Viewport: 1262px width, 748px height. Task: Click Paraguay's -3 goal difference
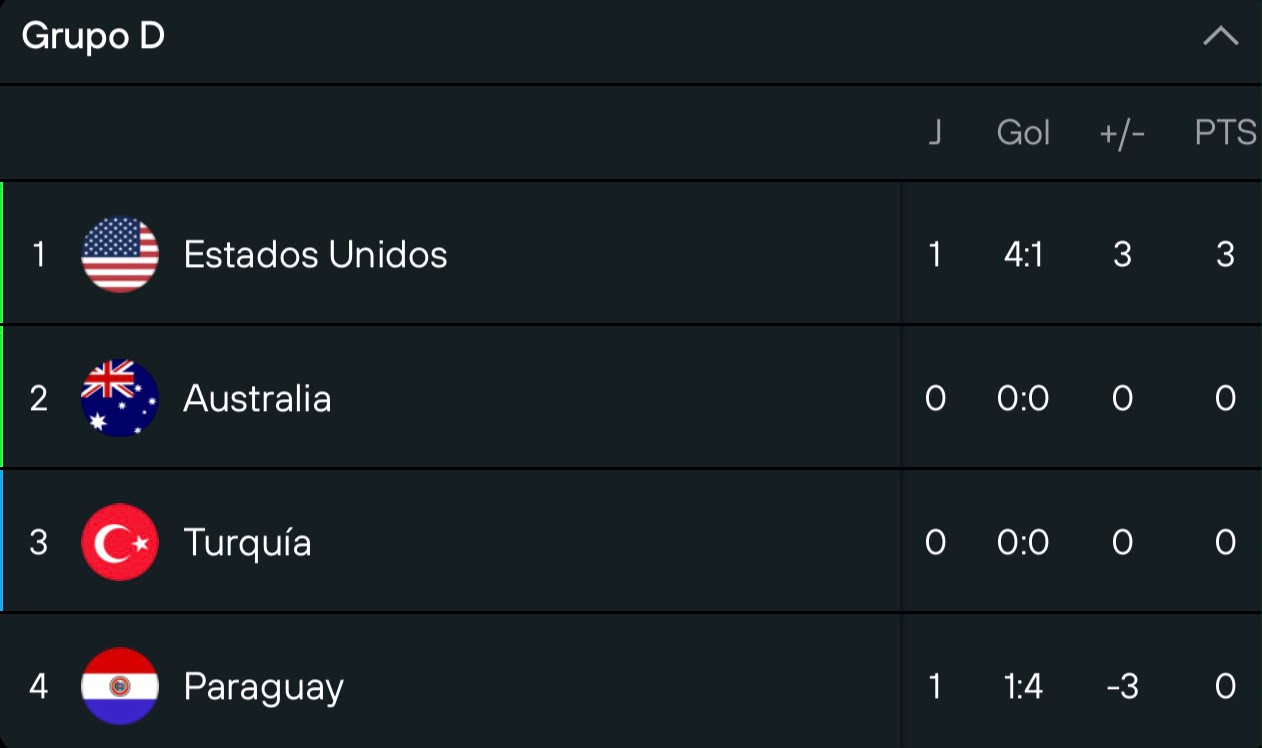[x=1121, y=686]
